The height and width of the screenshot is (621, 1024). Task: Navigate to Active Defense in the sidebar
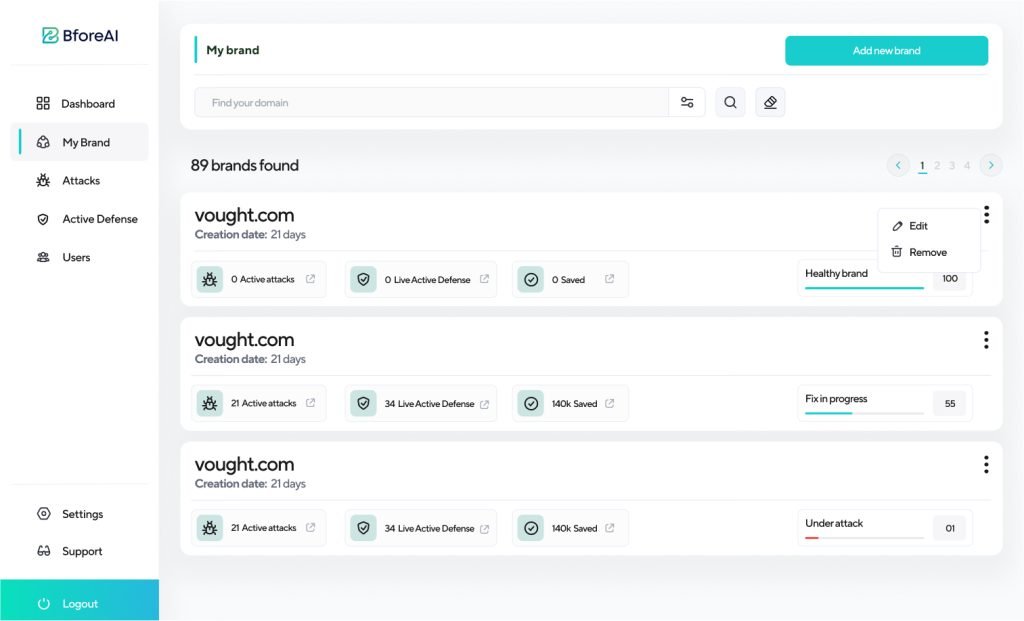(x=99, y=219)
